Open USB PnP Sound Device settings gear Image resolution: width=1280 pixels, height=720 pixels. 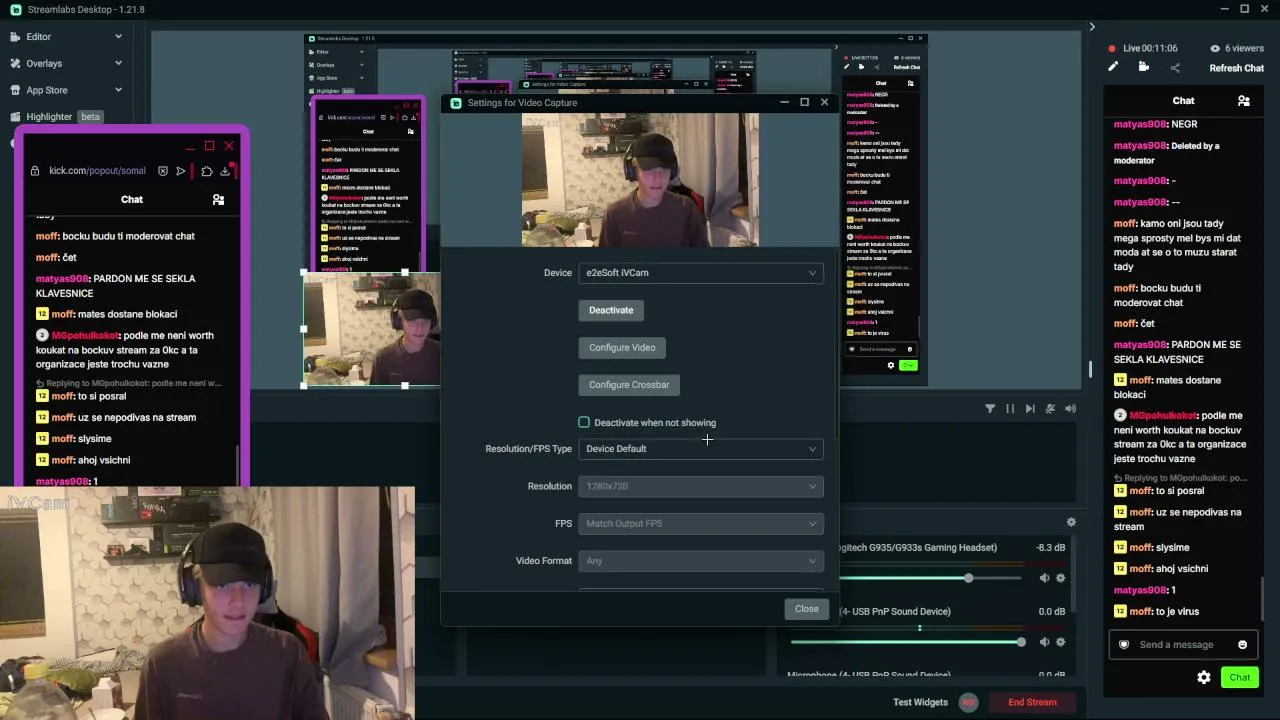(1061, 642)
